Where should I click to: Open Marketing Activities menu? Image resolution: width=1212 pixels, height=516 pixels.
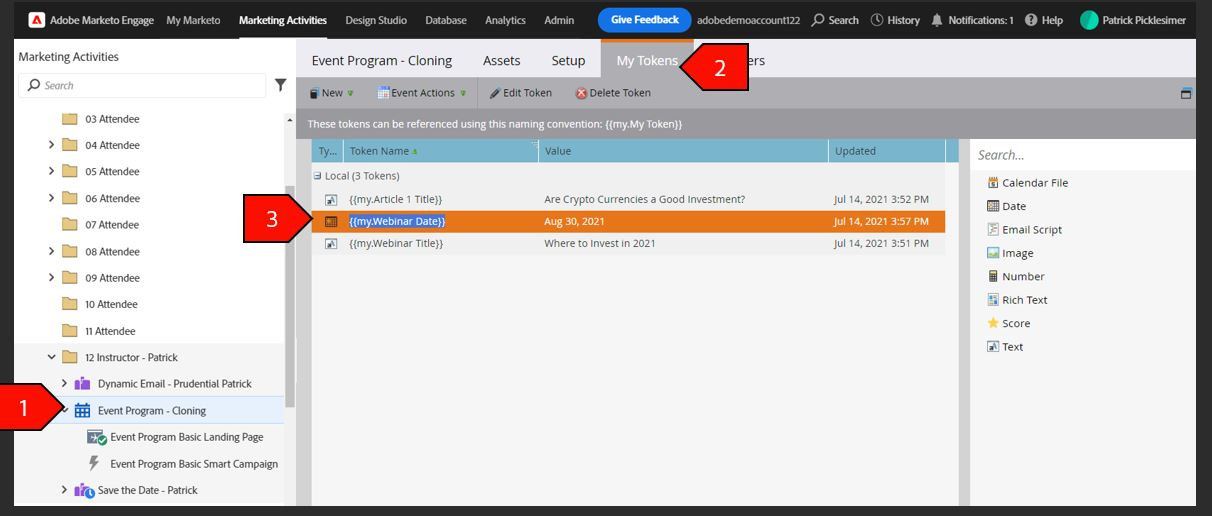tap(283, 20)
